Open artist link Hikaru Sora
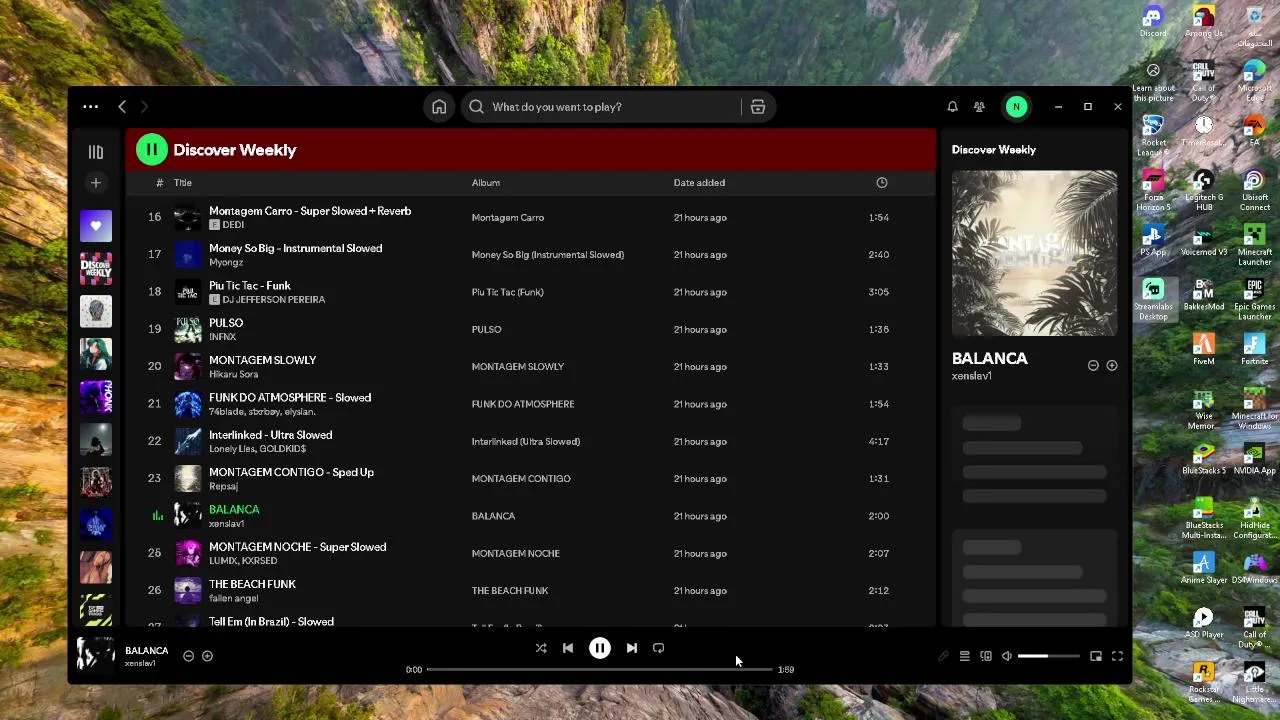 [234, 374]
